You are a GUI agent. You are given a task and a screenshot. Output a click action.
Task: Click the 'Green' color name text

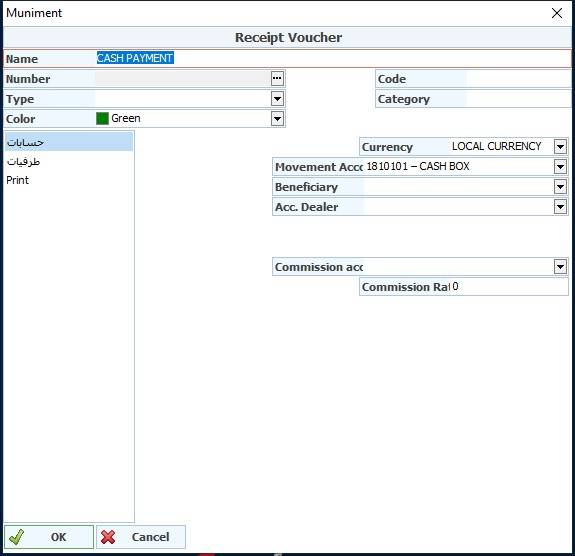pos(126,118)
